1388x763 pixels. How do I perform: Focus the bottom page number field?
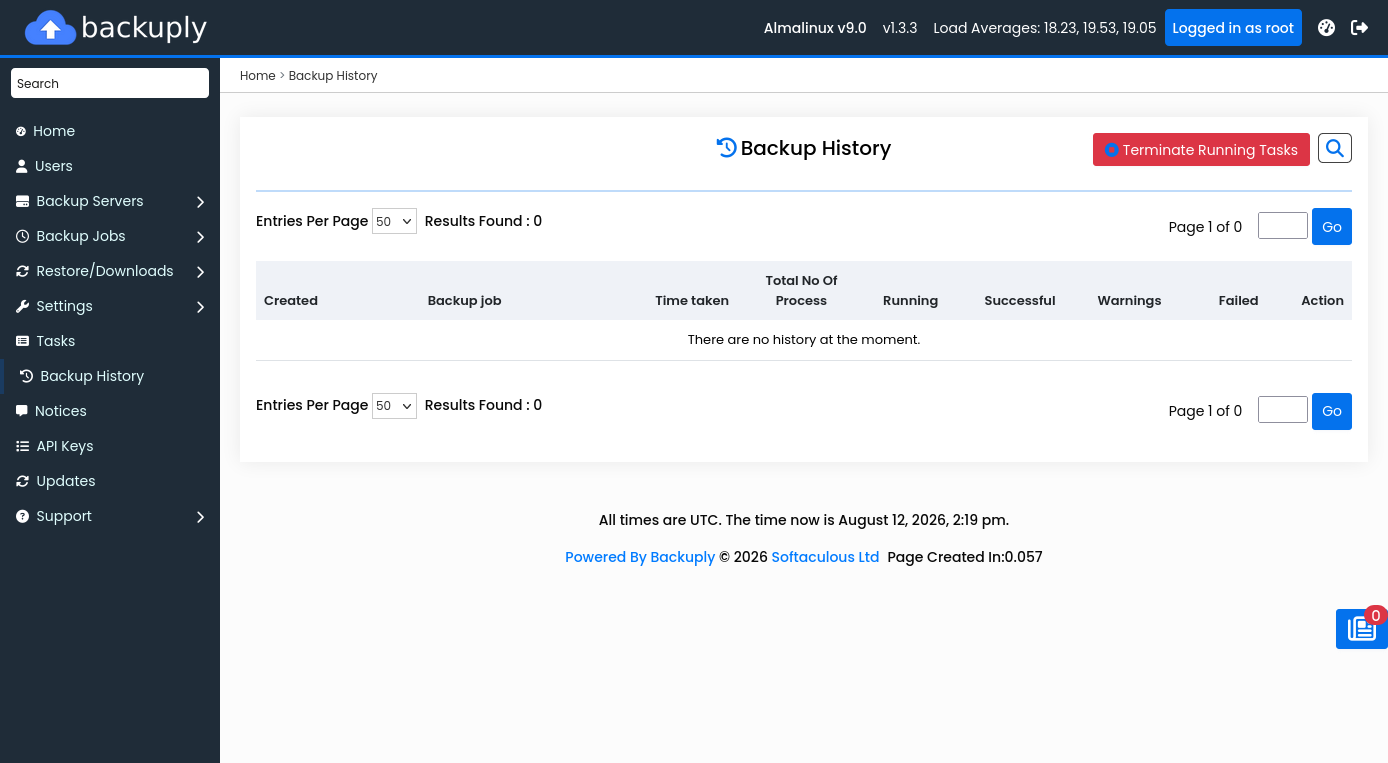click(x=1283, y=410)
